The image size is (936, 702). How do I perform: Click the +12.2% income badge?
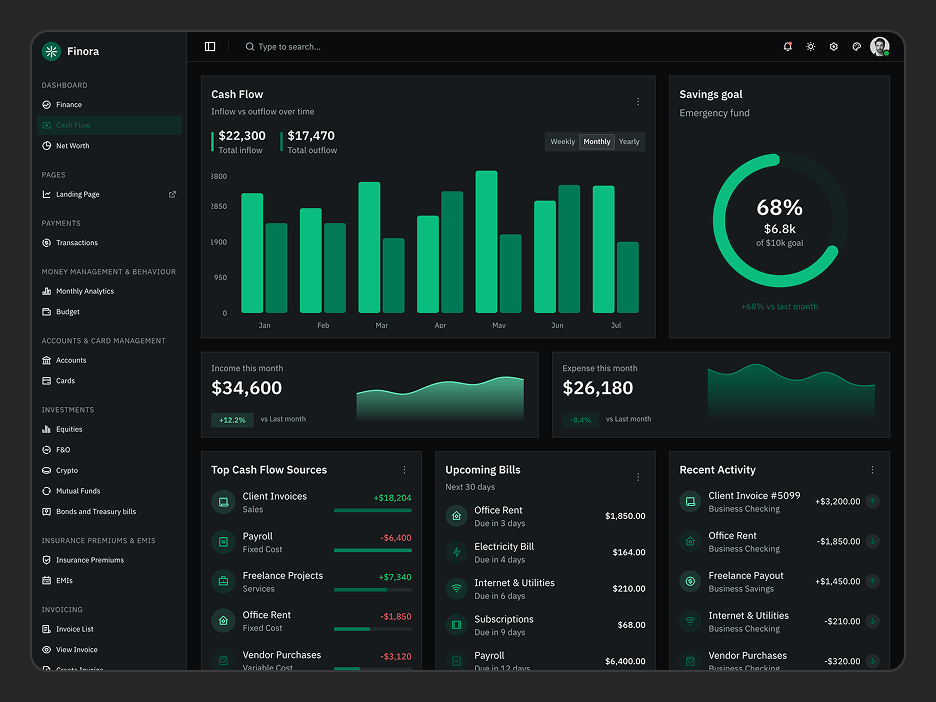[x=232, y=420]
